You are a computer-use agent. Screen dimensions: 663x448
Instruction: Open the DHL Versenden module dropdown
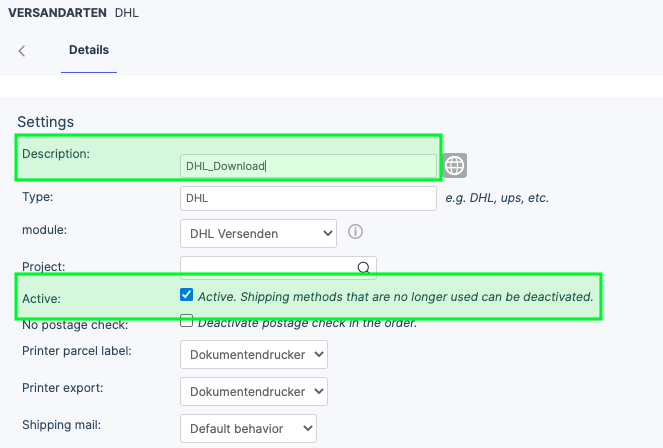[x=258, y=233]
